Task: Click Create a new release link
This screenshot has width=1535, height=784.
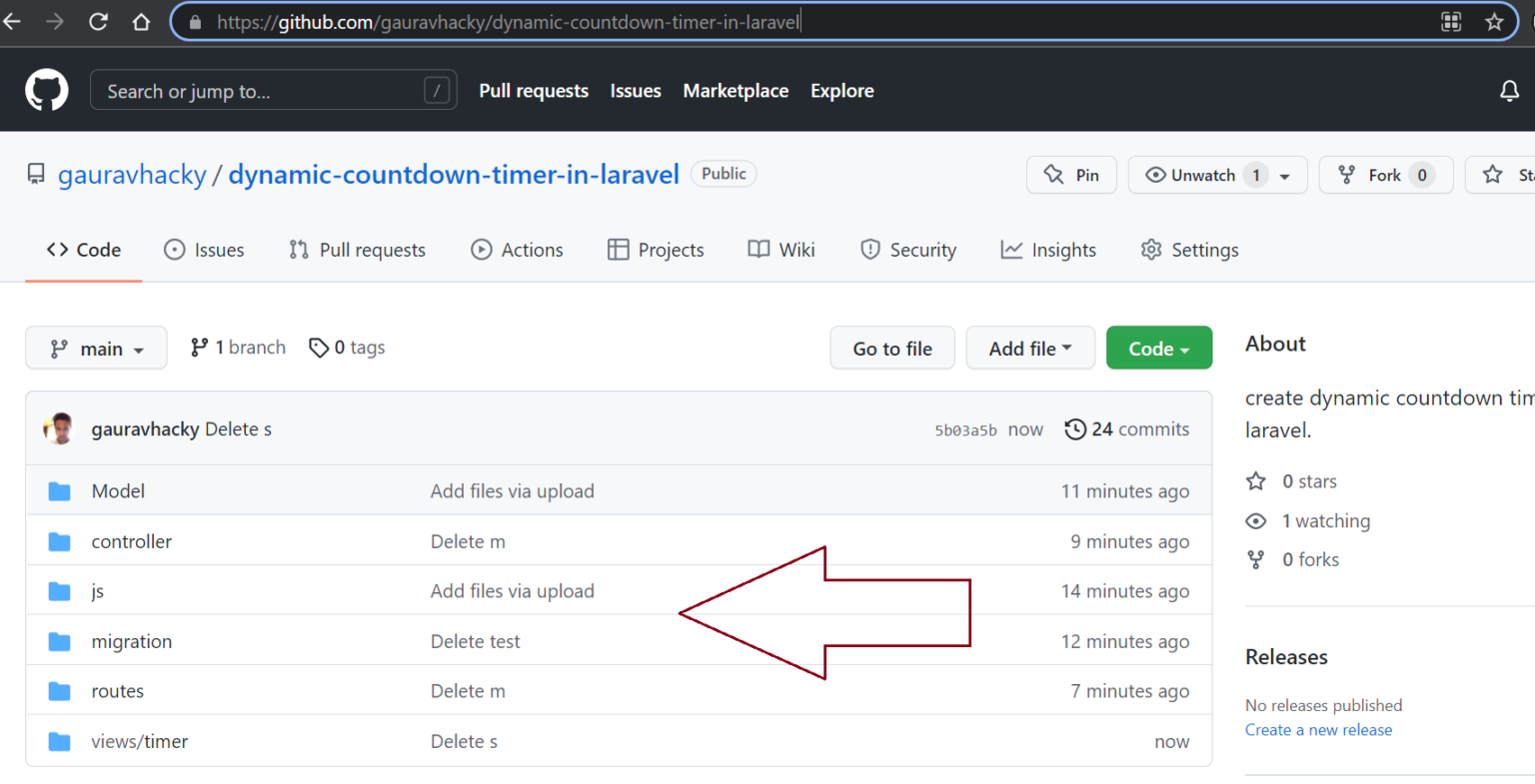Action: tap(1318, 730)
